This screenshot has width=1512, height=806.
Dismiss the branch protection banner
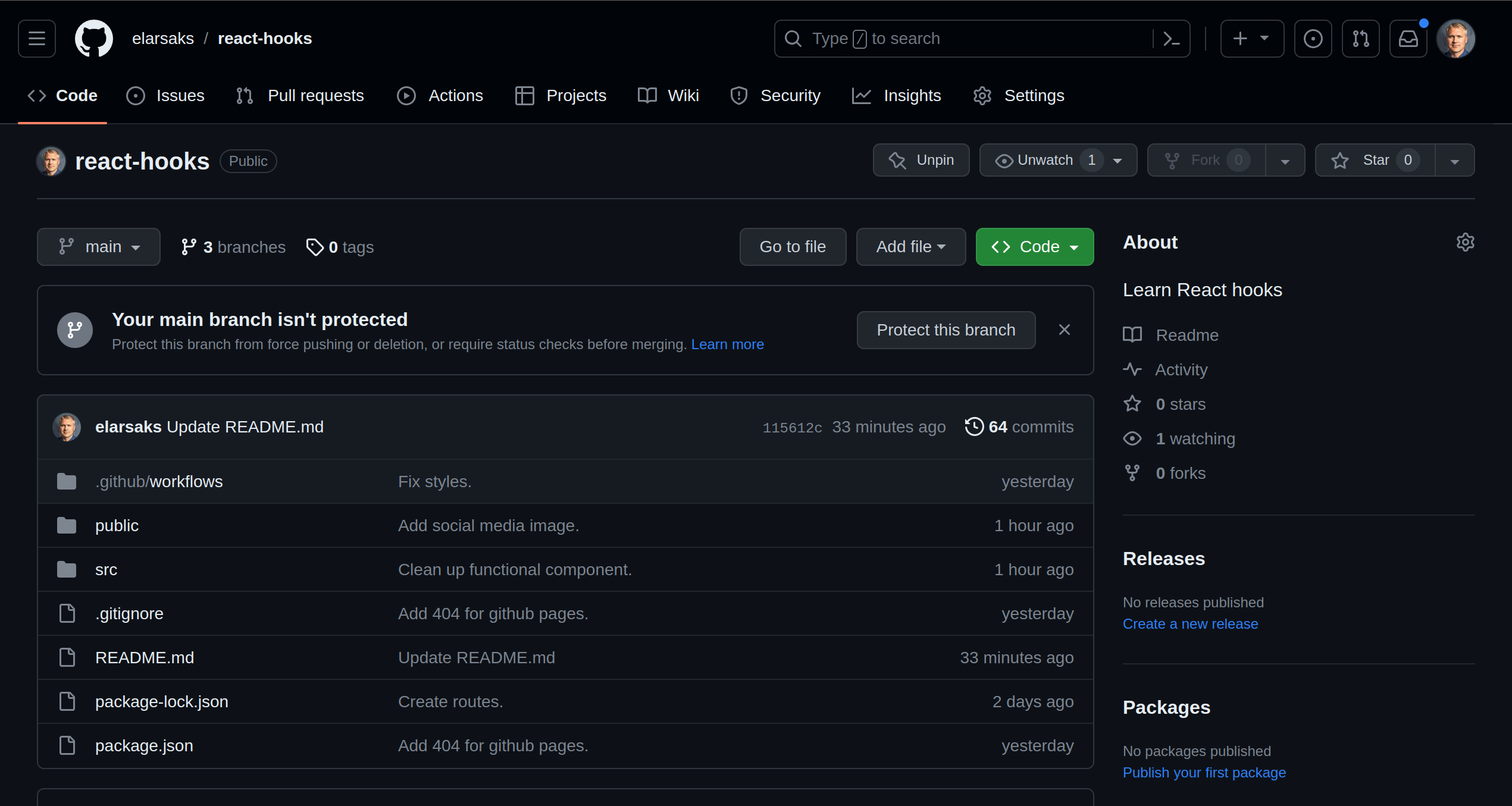coord(1065,330)
